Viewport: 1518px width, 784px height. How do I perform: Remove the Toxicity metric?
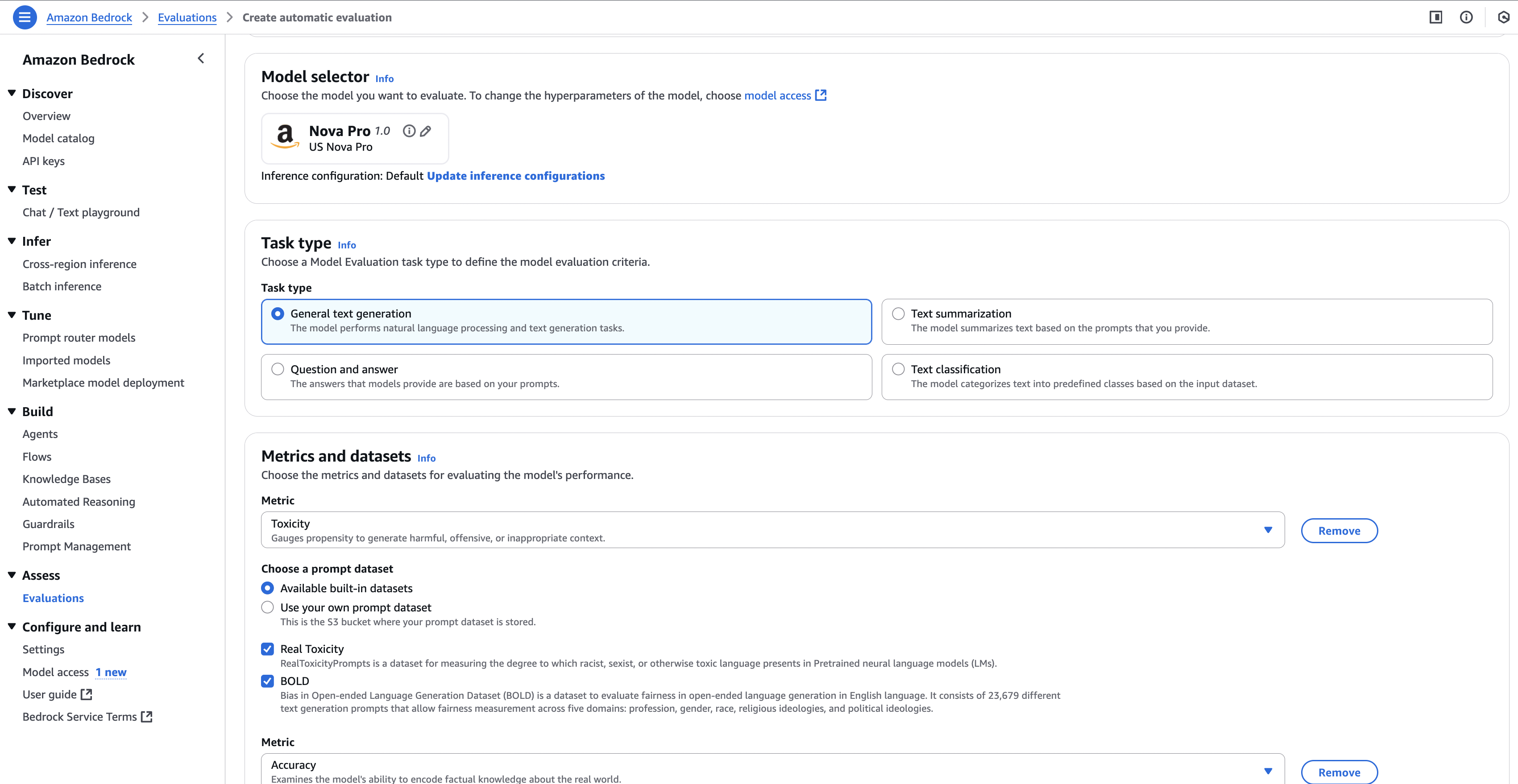point(1339,531)
